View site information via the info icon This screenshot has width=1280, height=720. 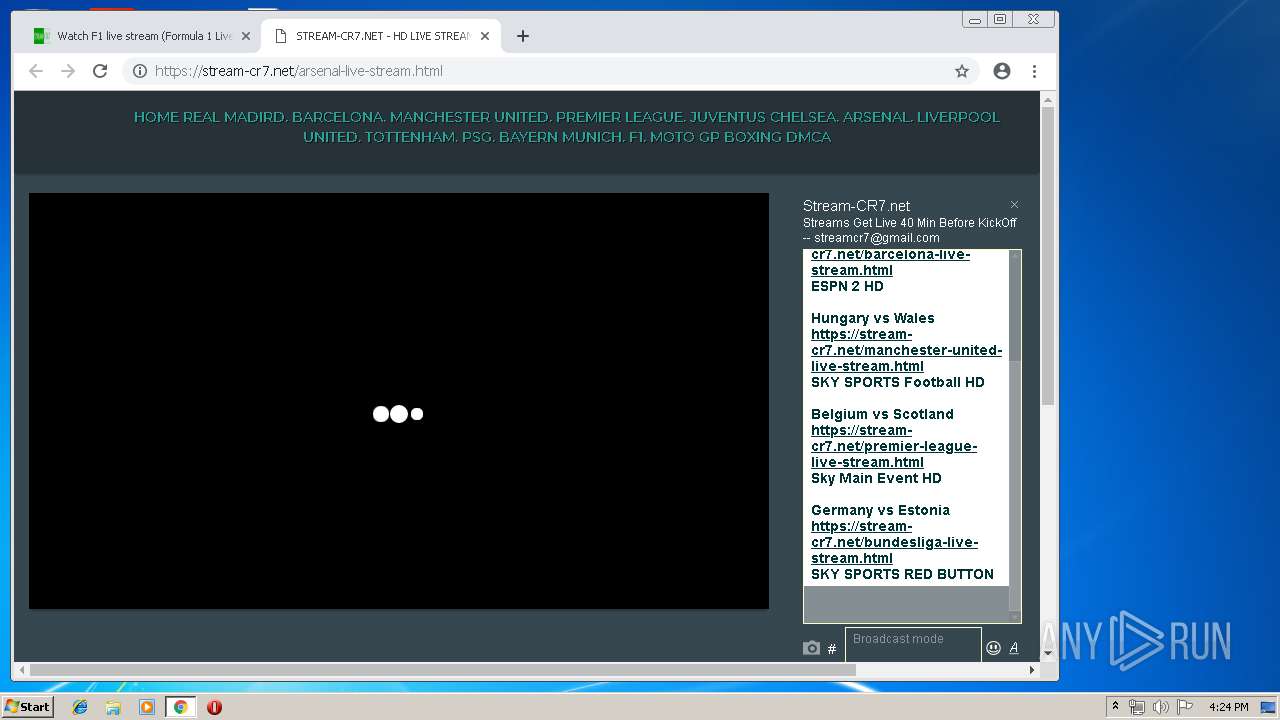point(140,71)
